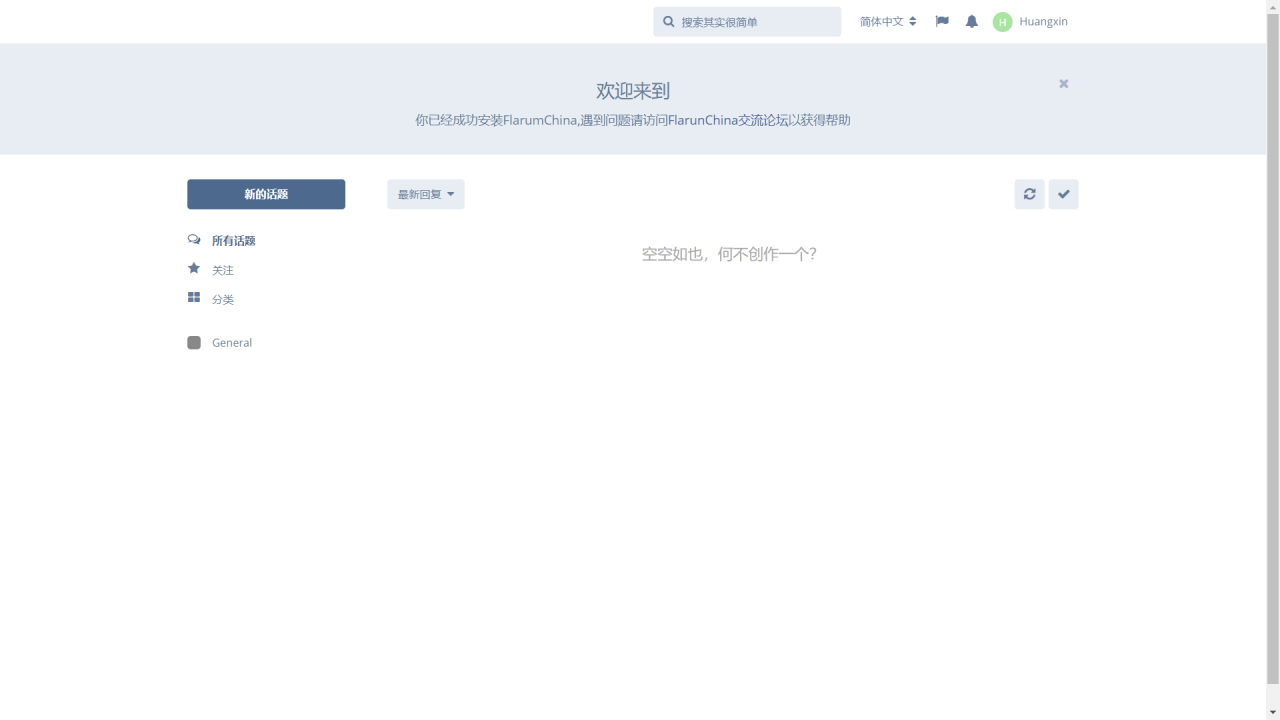The width and height of the screenshot is (1280, 720).
Task: Open the Huangxin user menu
Action: [1030, 22]
